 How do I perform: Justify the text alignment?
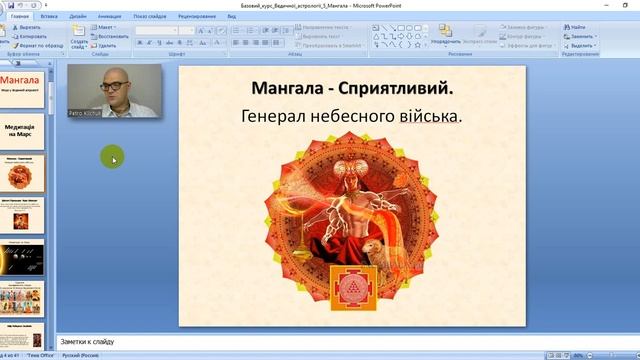tap(265, 42)
